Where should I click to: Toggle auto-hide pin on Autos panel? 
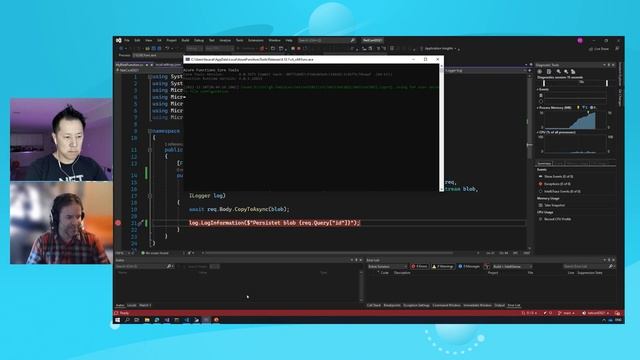point(356,260)
